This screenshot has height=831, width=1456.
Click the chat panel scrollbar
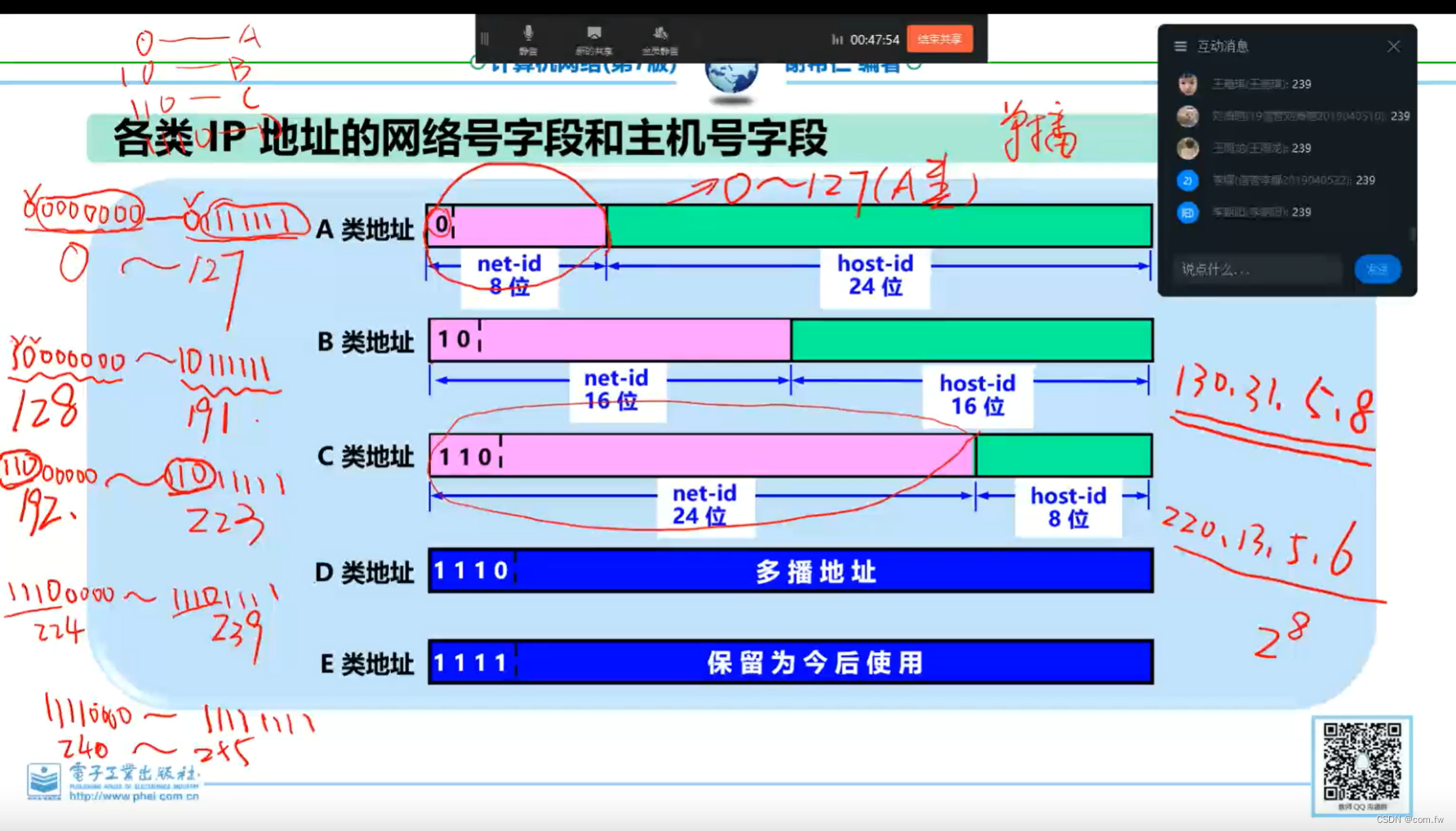click(x=1412, y=235)
